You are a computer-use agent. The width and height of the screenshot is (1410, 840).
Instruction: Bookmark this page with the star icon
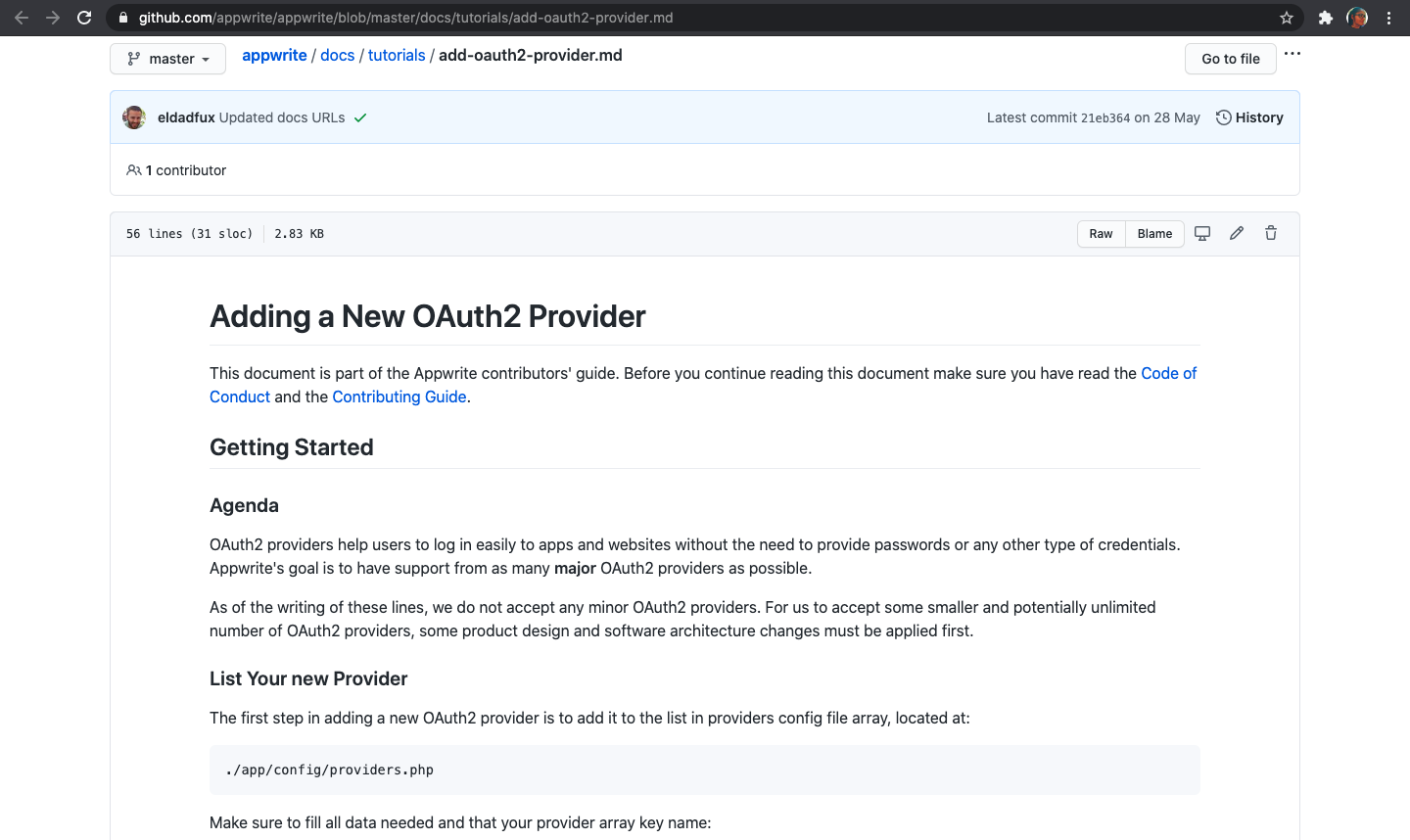[x=1286, y=17]
